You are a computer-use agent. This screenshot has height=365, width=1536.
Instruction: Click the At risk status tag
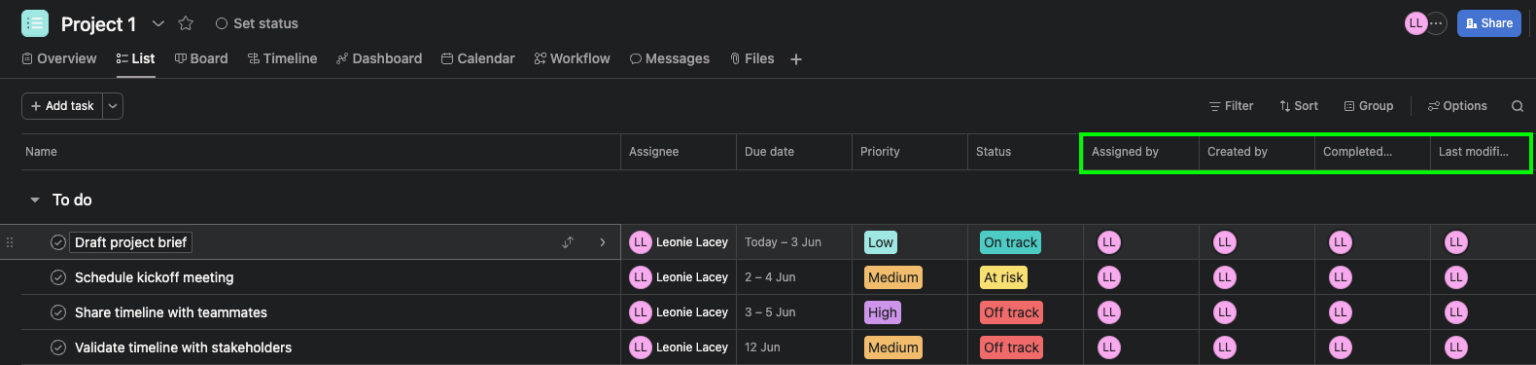point(1004,277)
